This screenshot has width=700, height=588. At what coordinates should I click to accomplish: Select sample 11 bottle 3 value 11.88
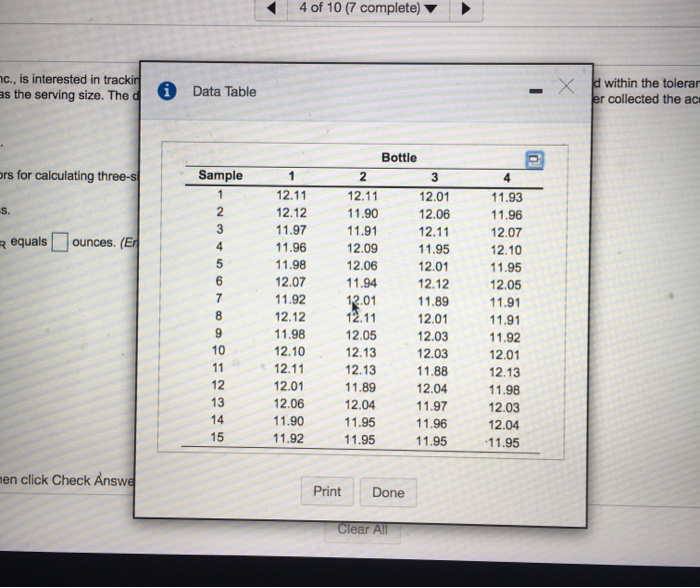point(432,371)
